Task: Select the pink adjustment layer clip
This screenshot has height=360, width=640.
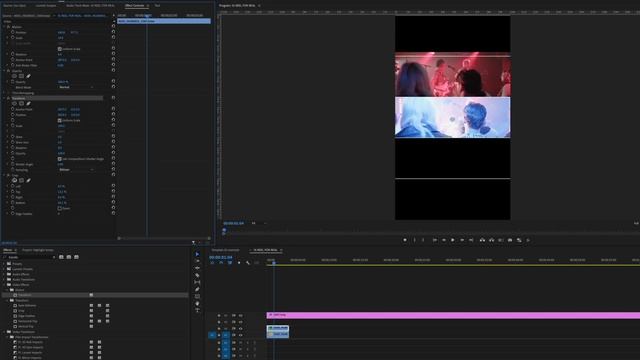Action: (x=453, y=315)
